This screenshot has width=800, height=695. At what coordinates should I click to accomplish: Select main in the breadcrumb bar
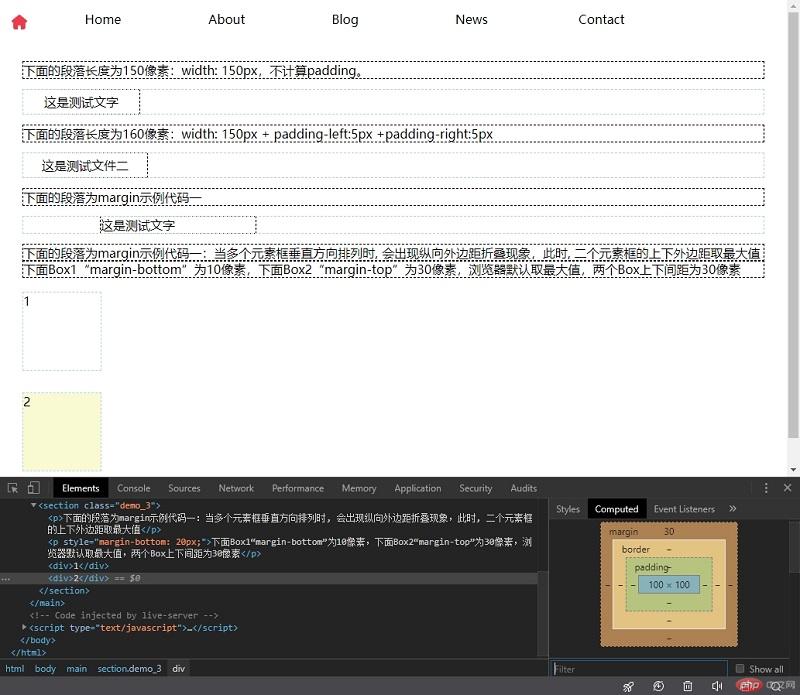coord(77,668)
